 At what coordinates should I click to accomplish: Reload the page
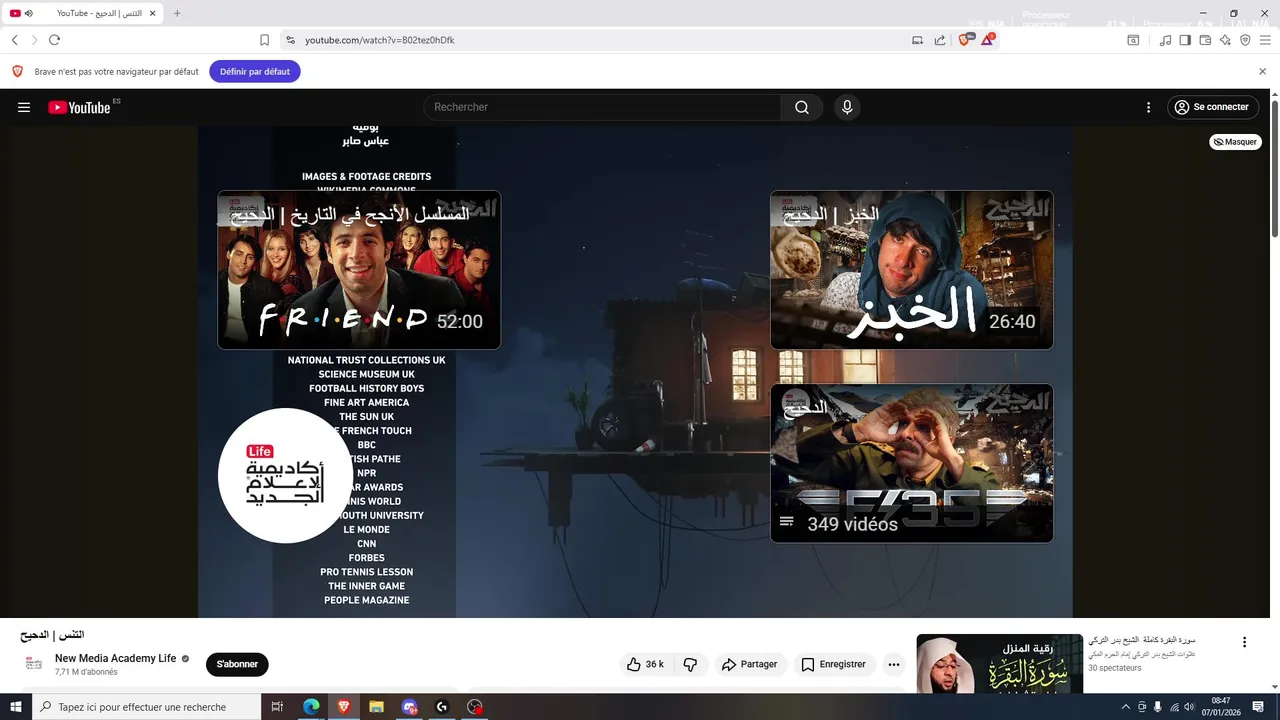[x=54, y=40]
